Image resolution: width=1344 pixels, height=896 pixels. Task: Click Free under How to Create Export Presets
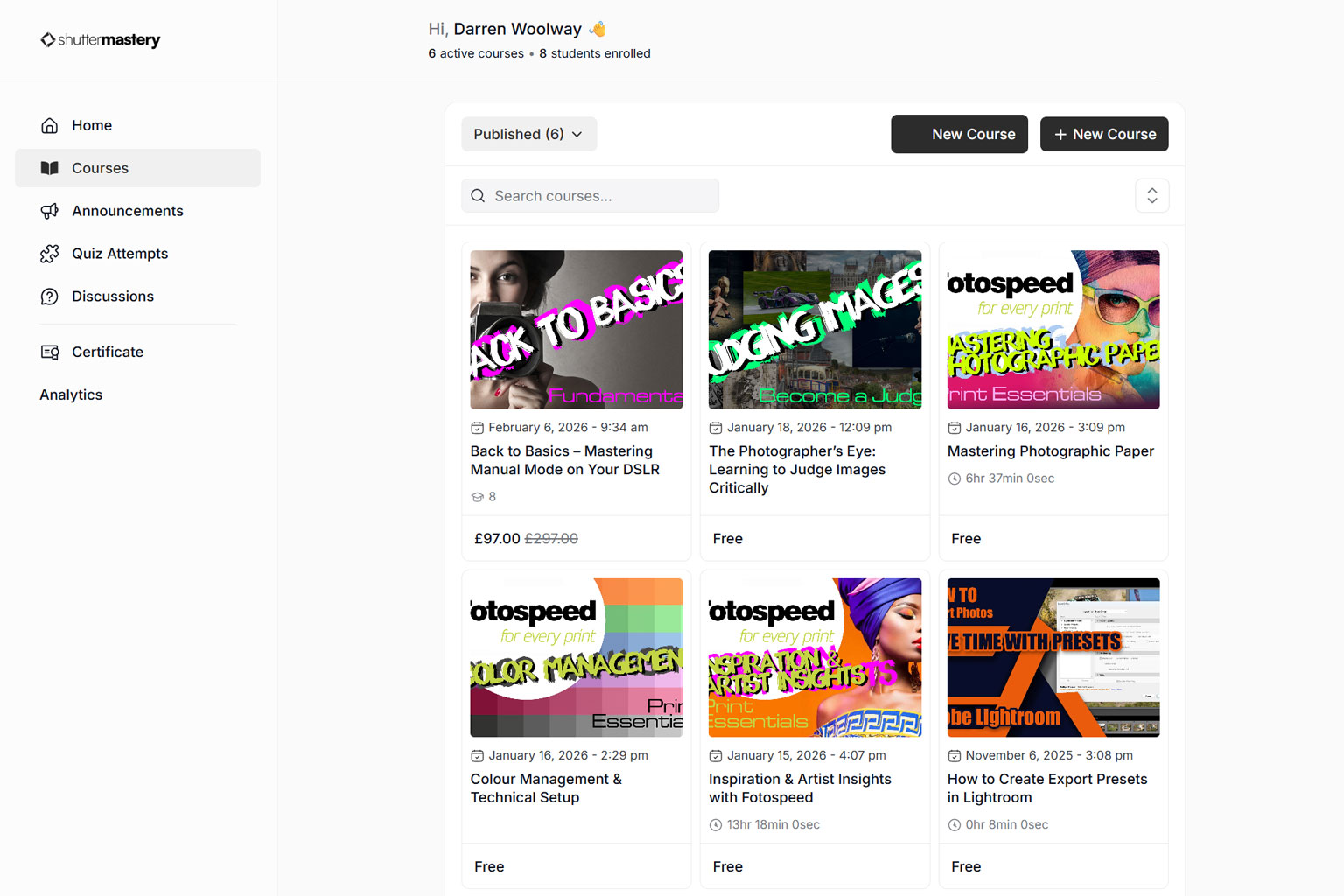point(966,867)
